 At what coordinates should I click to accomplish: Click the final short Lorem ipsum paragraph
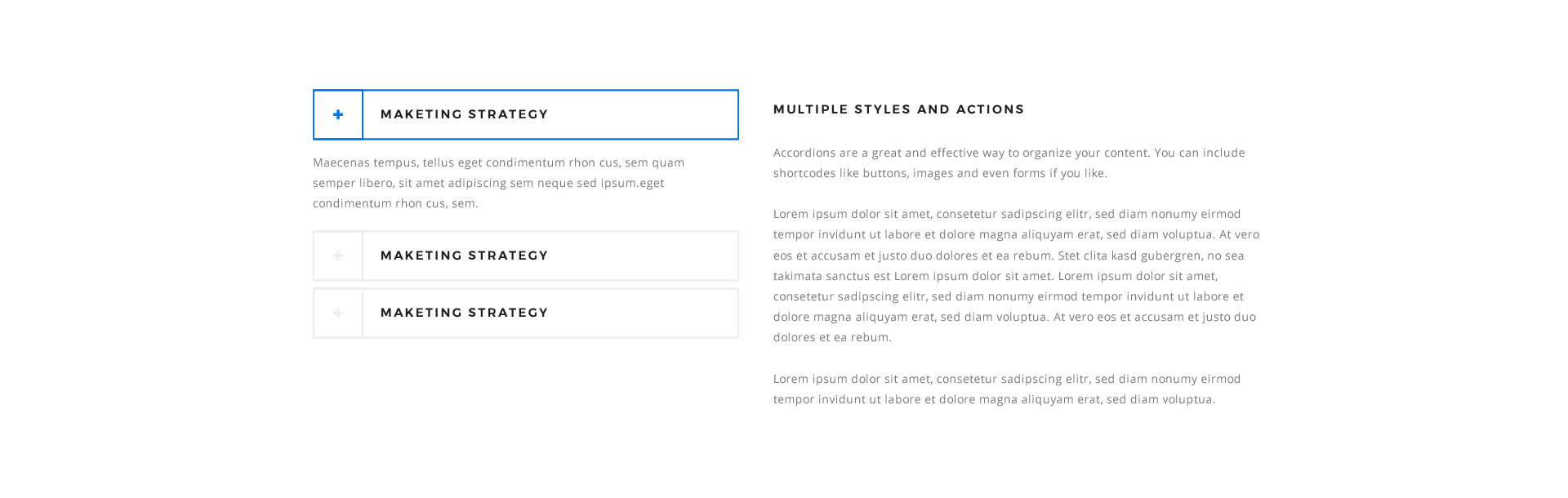(1007, 389)
